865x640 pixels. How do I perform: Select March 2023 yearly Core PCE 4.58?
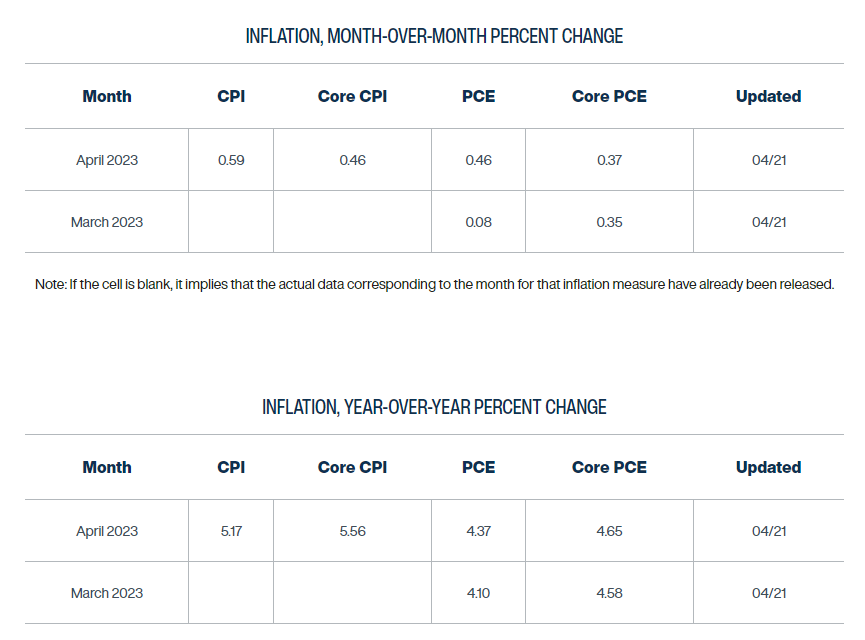(609, 593)
